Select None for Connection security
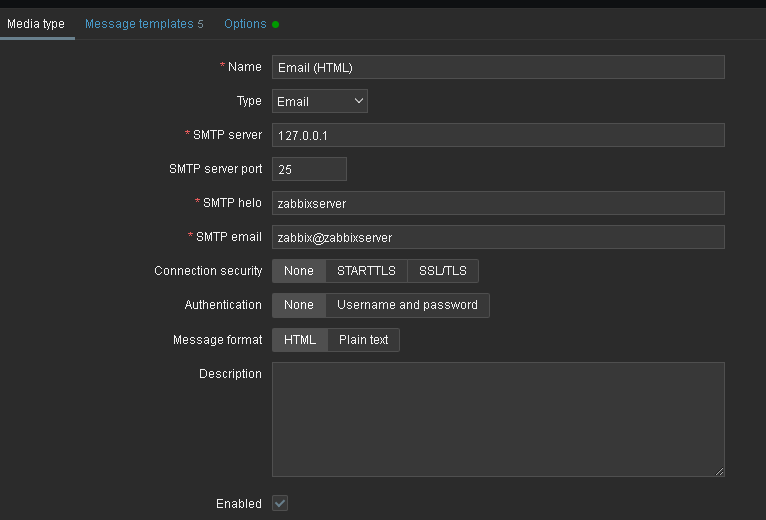The image size is (766, 520). pos(298,271)
